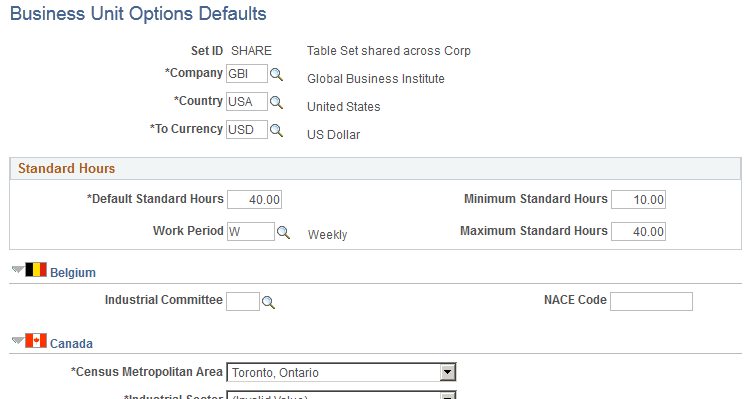
Task: Focus the To Currency field with USD
Action: click(x=247, y=129)
